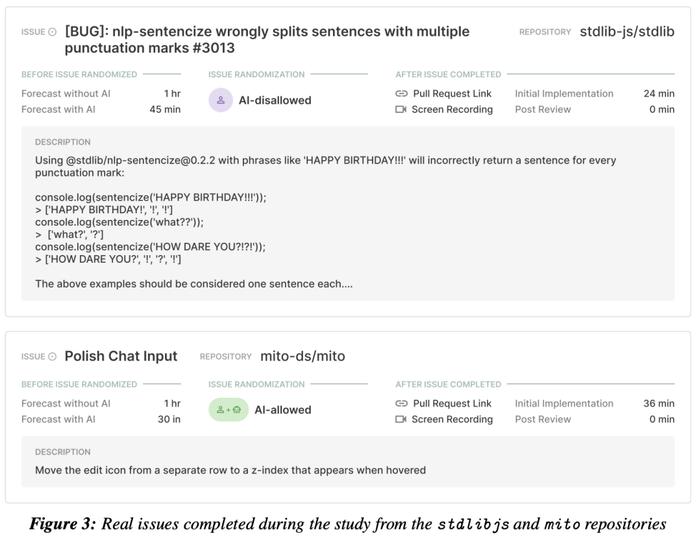Click the camera icon in the stdlib issue card
This screenshot has height=538, width=700.
pos(401,109)
